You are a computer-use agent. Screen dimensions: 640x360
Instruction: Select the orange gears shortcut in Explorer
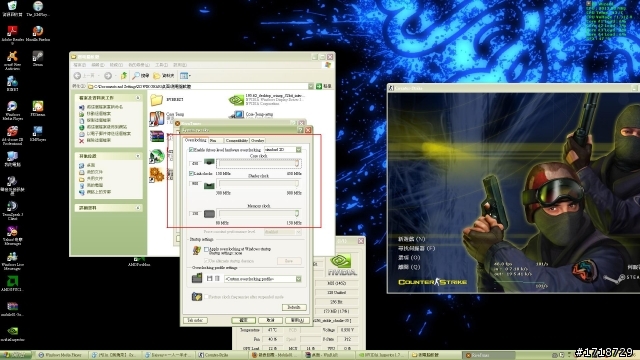tap(157, 174)
